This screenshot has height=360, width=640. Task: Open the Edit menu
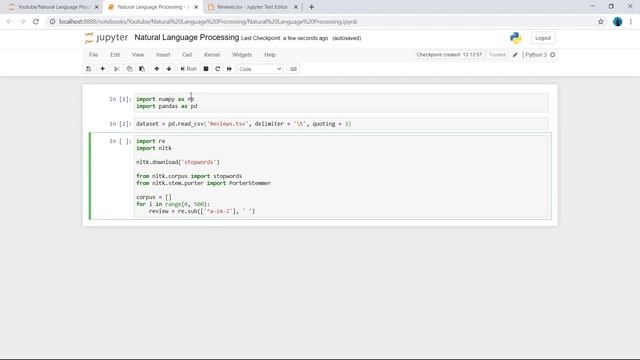click(x=115, y=55)
